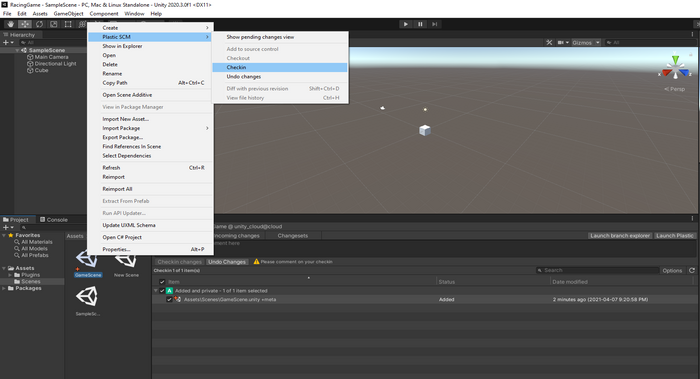Image resolution: width=700 pixels, height=379 pixels.
Task: Collapse the Assets folder tree
Action: pos(4,268)
